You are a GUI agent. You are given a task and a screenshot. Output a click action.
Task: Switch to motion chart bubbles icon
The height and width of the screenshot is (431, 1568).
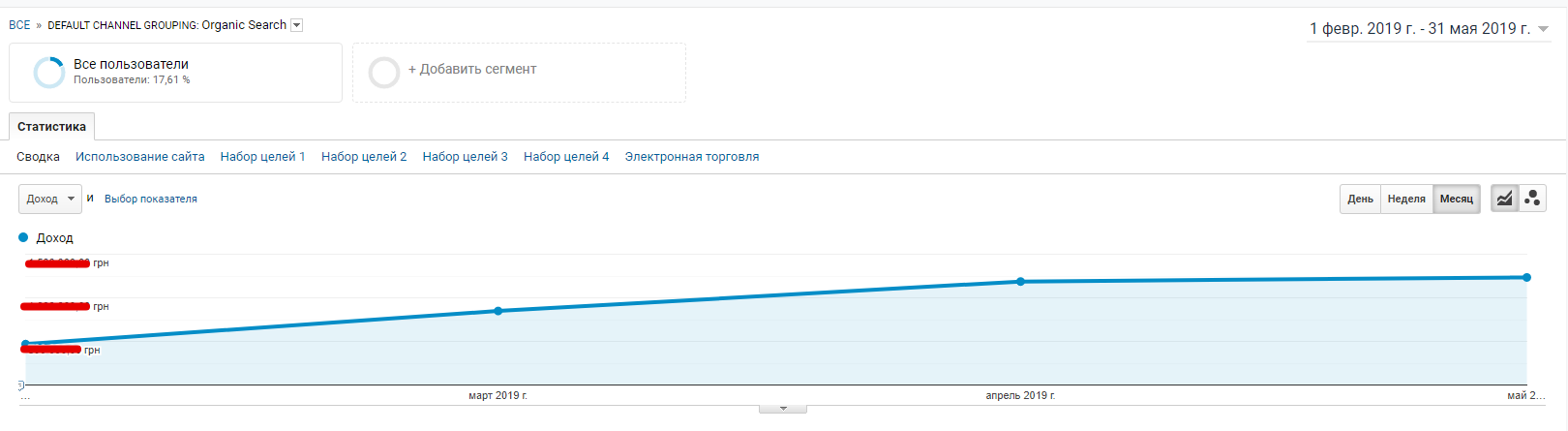point(1532,199)
